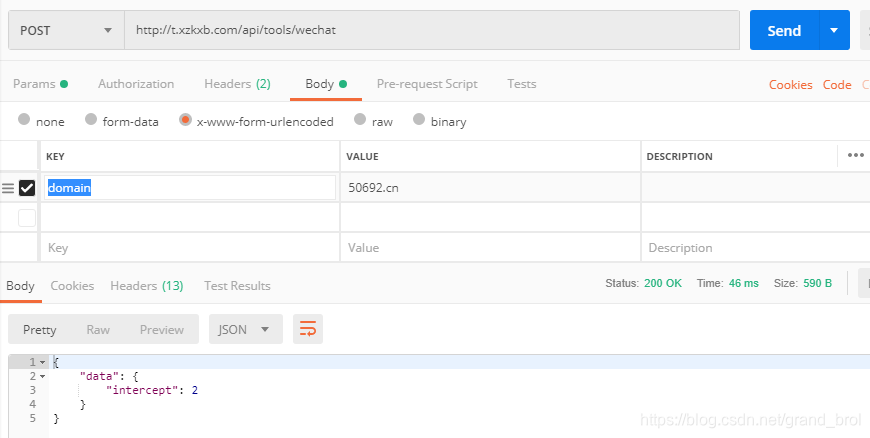Click the new Value placeholder field
This screenshot has width=870, height=438.
coord(490,248)
